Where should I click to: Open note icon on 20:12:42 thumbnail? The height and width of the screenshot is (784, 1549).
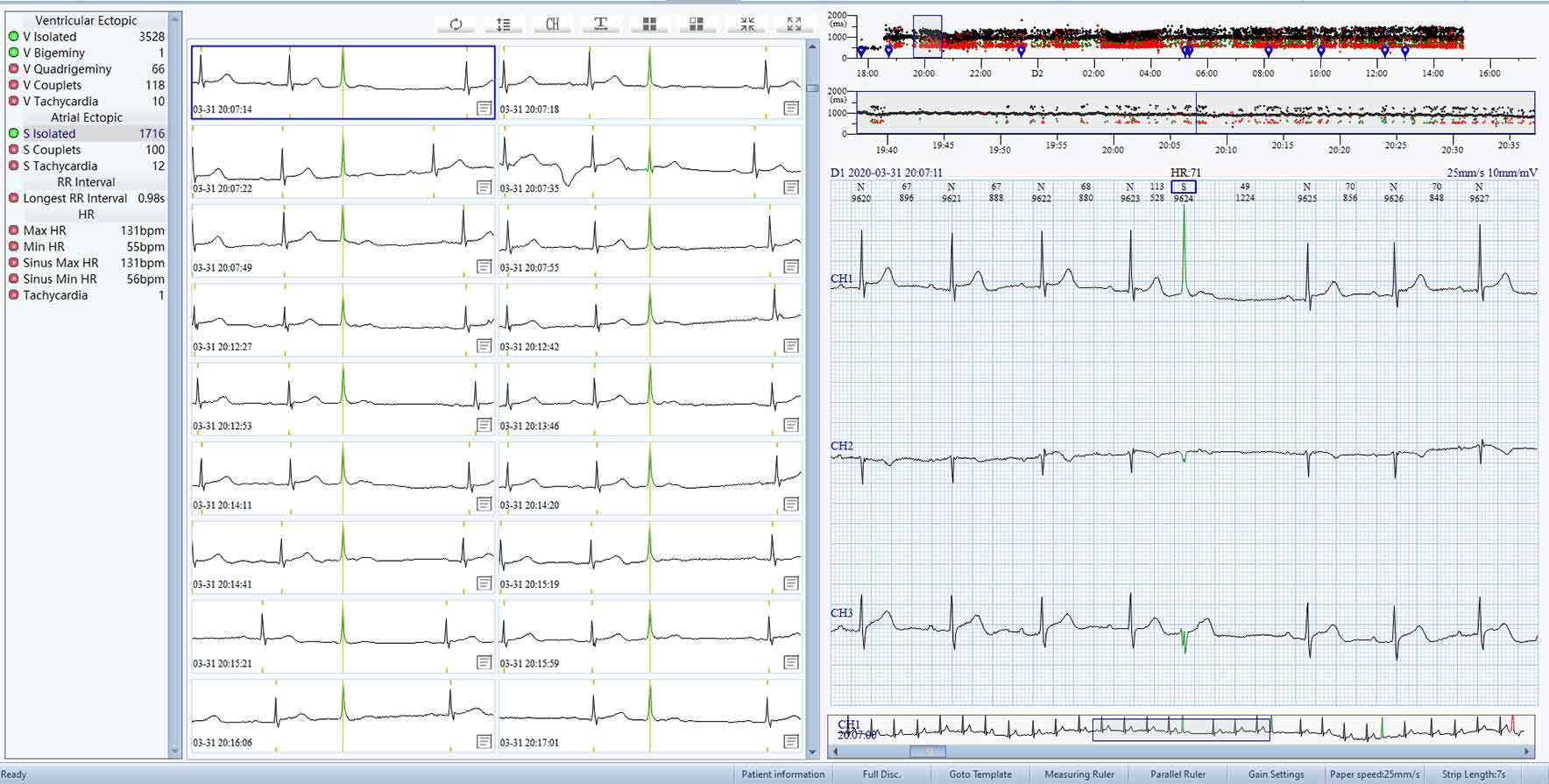(791, 346)
